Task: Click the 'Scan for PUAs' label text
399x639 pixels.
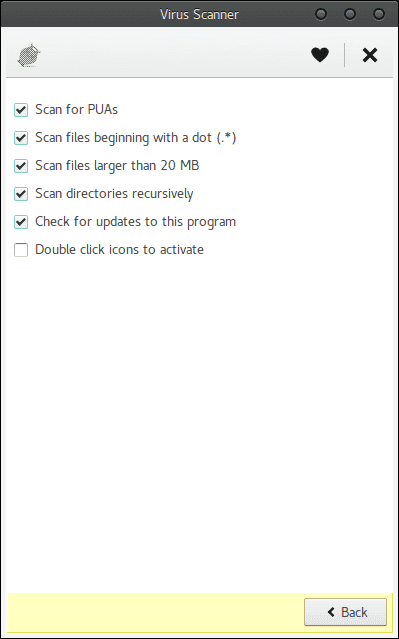Action: 76,109
